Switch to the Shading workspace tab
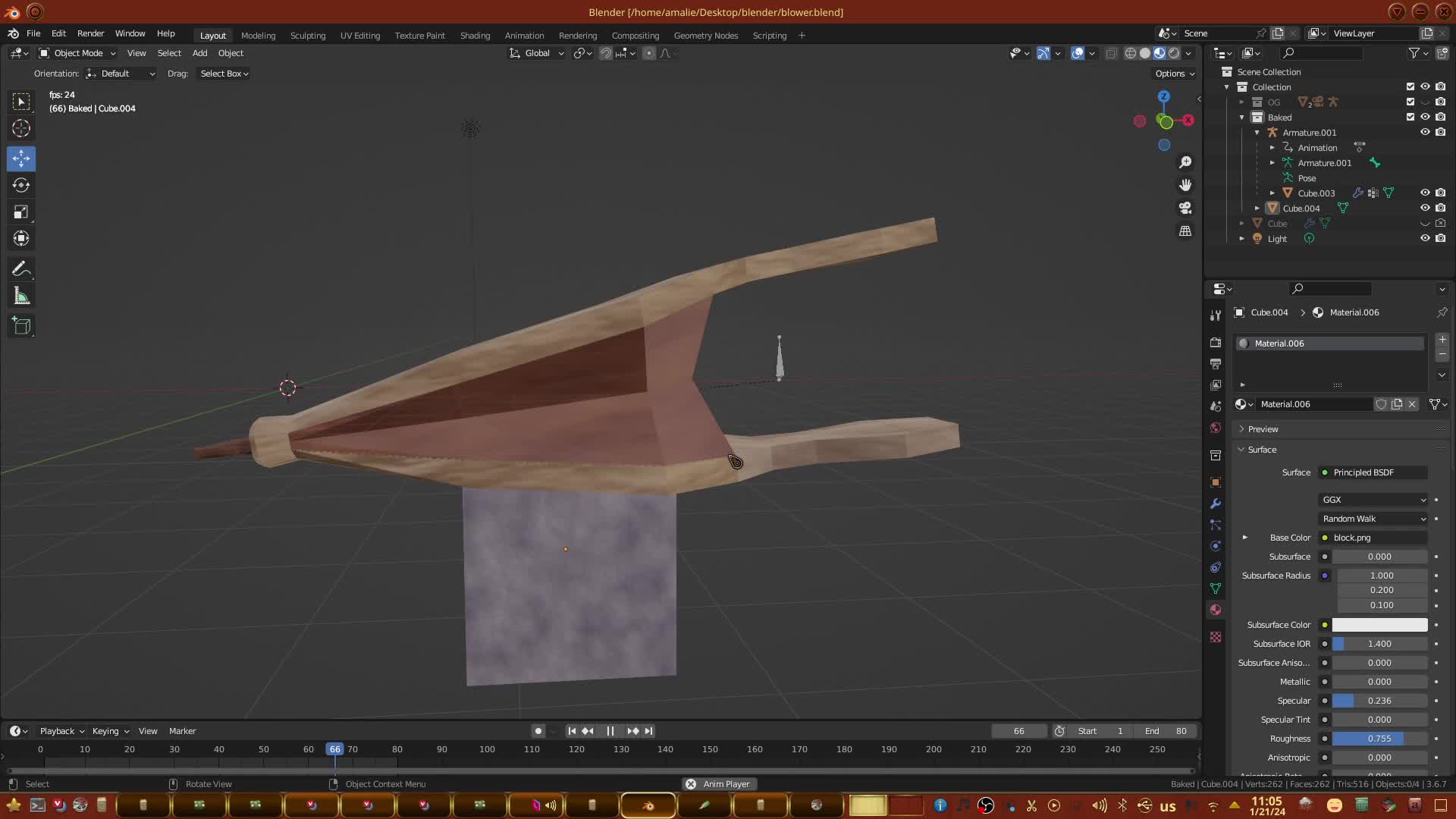The height and width of the screenshot is (819, 1456). [475, 36]
